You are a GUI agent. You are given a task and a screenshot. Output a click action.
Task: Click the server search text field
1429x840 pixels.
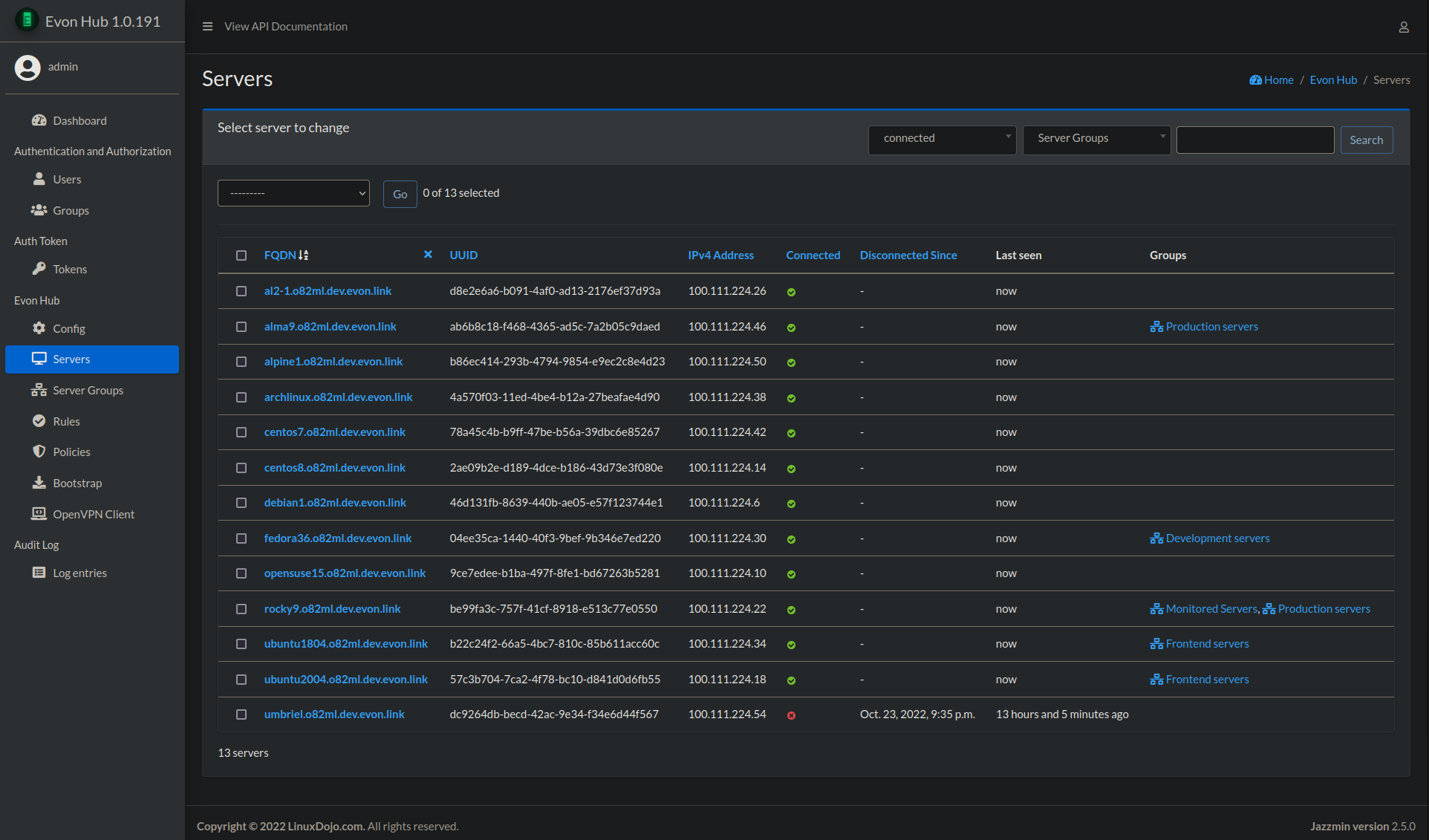click(1255, 140)
